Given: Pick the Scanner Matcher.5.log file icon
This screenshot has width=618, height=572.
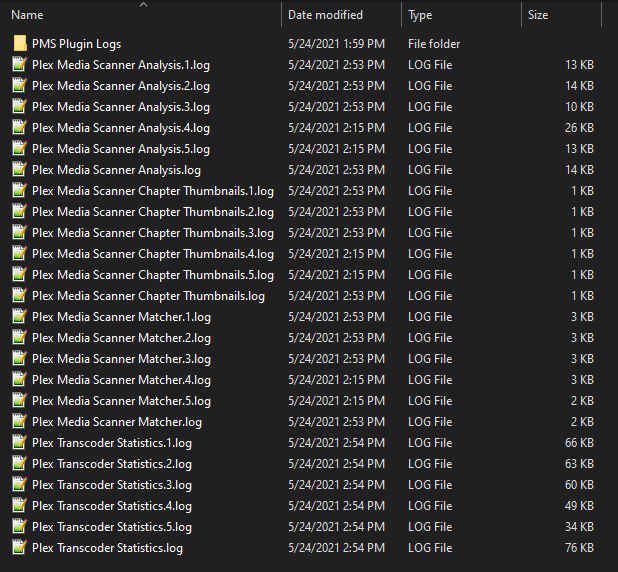Looking at the screenshot, I should (20, 401).
